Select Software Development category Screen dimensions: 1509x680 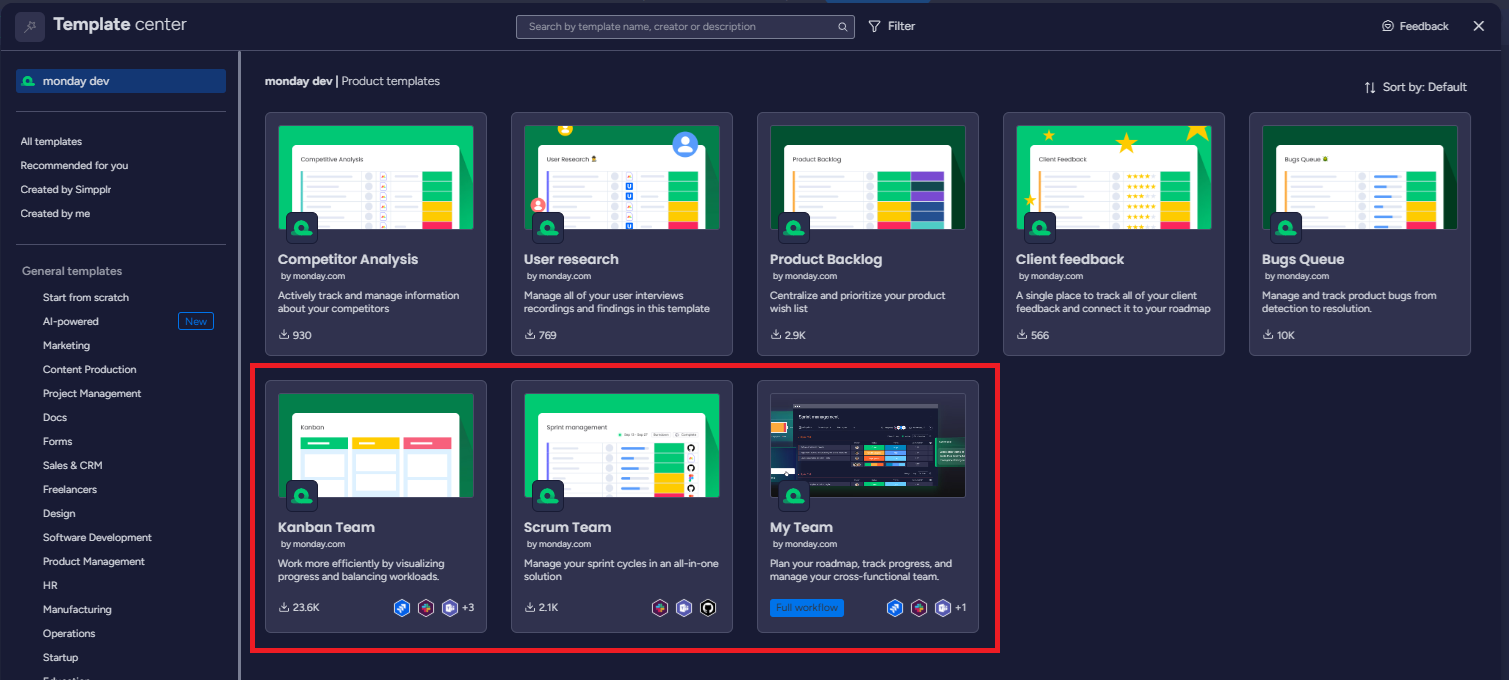pos(97,538)
